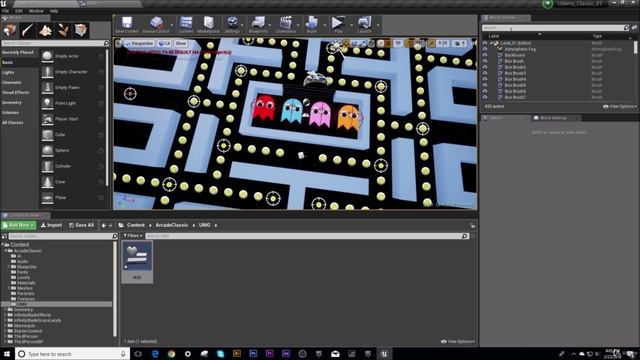
Task: Click Play toolbar button
Action: click(x=338, y=24)
